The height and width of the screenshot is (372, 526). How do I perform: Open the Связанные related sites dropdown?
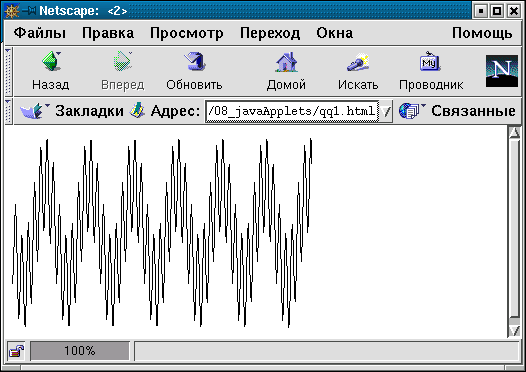pyautogui.click(x=457, y=111)
